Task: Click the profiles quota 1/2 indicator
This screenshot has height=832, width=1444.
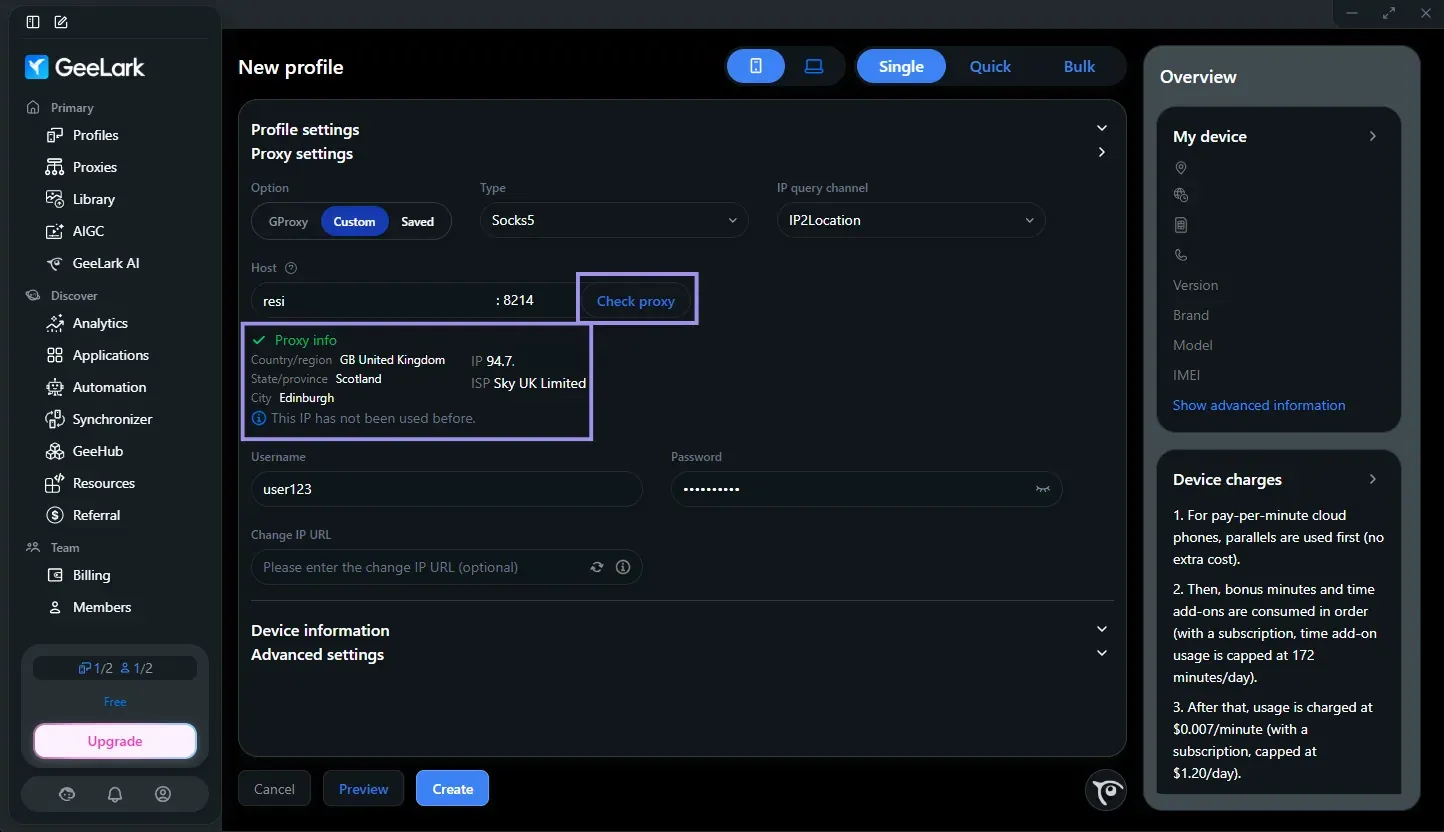Action: click(96, 668)
